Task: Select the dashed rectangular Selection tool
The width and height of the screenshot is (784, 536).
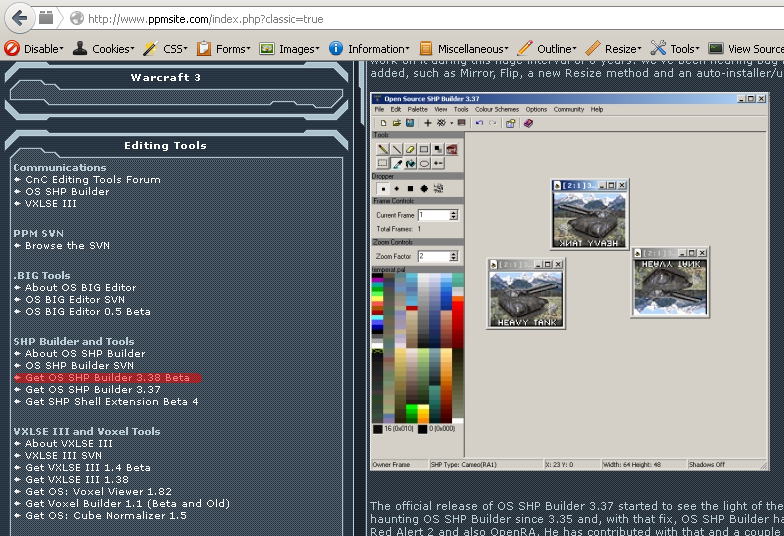Action: click(x=382, y=163)
